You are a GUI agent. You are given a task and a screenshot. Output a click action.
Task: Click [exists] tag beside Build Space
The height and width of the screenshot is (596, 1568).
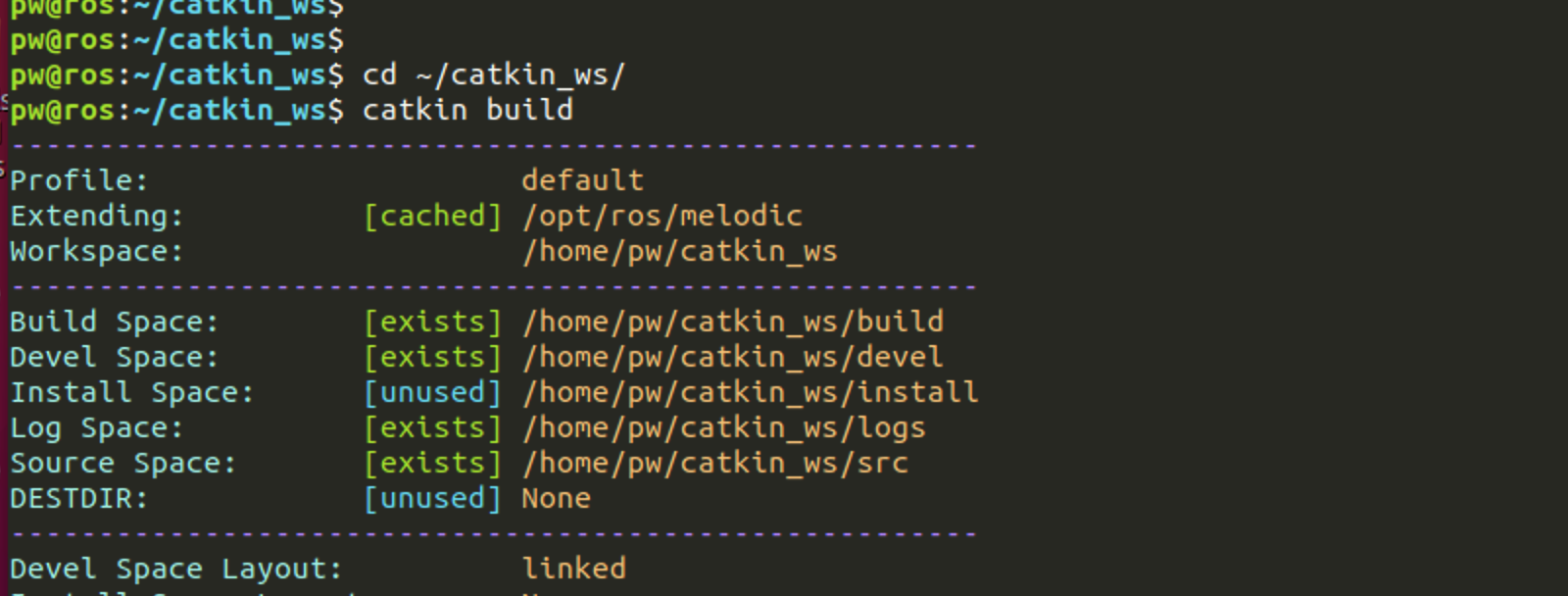pyautogui.click(x=432, y=322)
